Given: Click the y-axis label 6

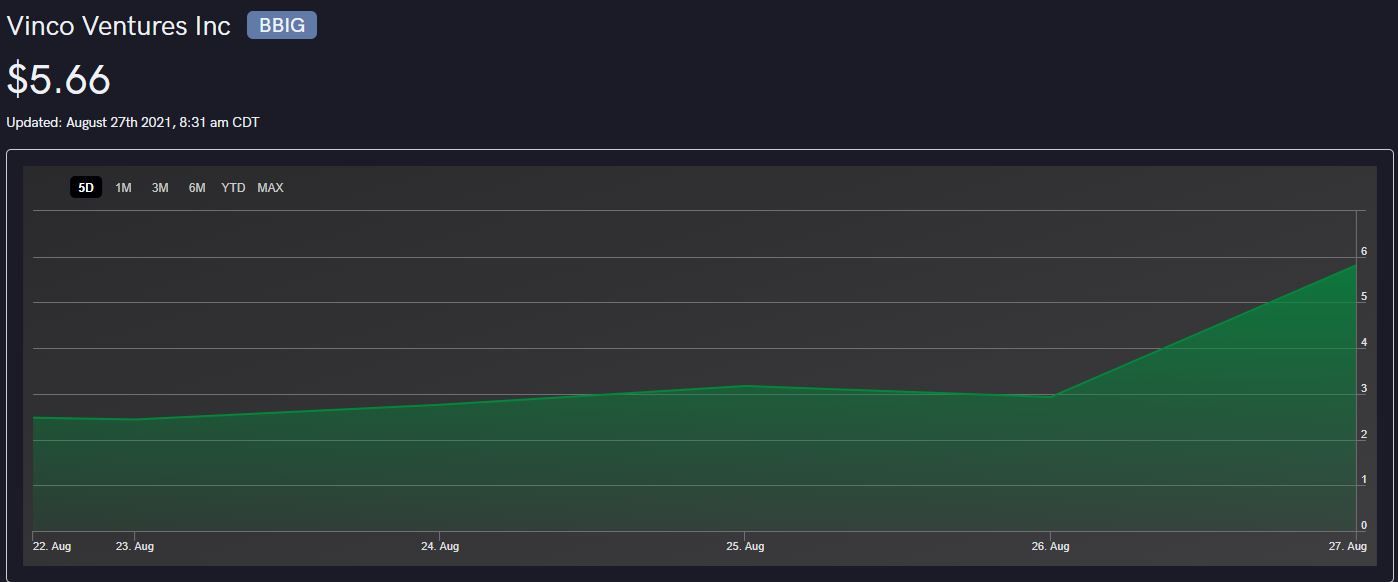Looking at the screenshot, I should (x=1364, y=252).
